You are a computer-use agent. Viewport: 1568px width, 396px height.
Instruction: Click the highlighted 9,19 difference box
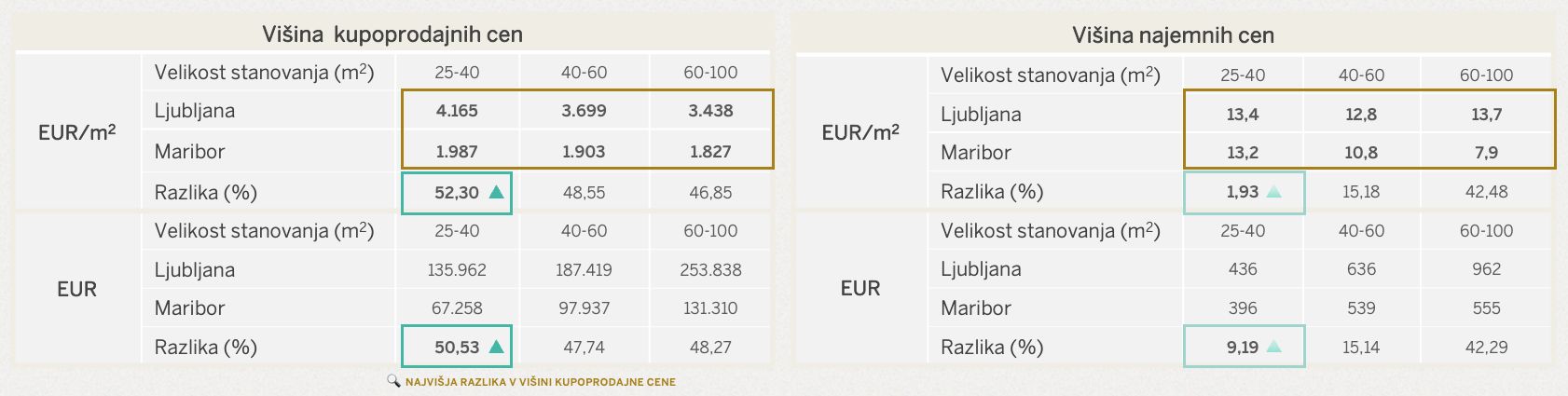pos(1243,347)
